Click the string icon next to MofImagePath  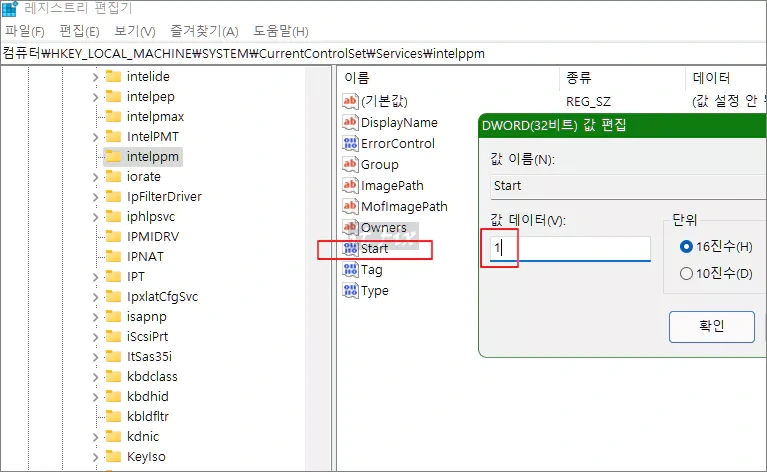point(350,206)
